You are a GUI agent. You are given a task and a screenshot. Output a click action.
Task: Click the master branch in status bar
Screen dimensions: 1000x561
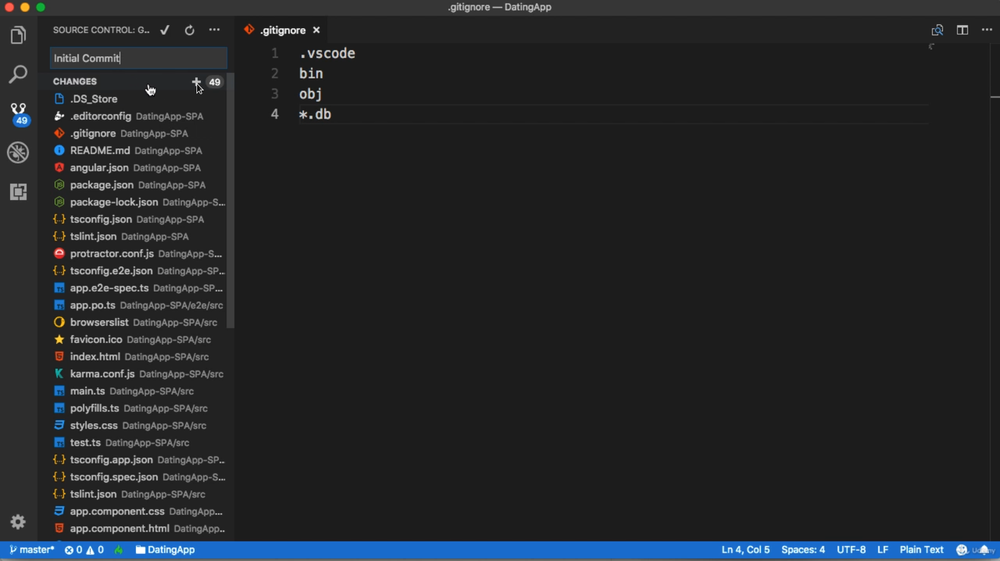click(x=31, y=550)
